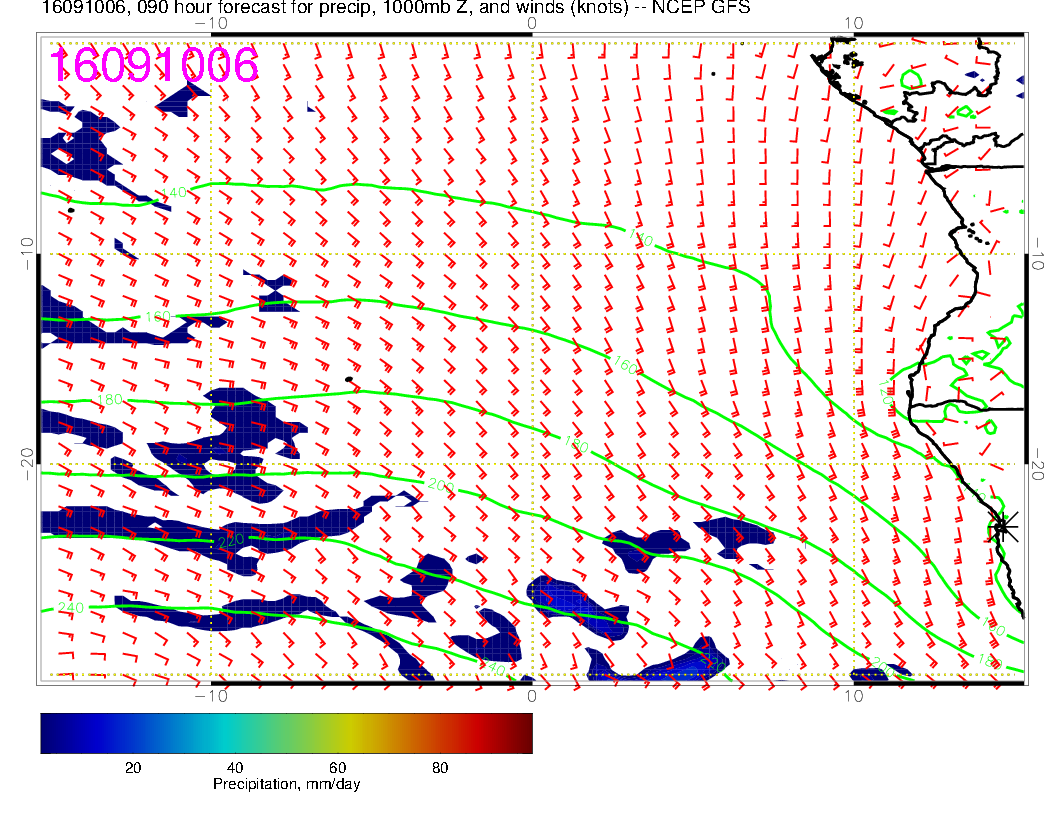Click the 10 longitude label on the top axis
The image size is (1056, 816).
(x=853, y=22)
